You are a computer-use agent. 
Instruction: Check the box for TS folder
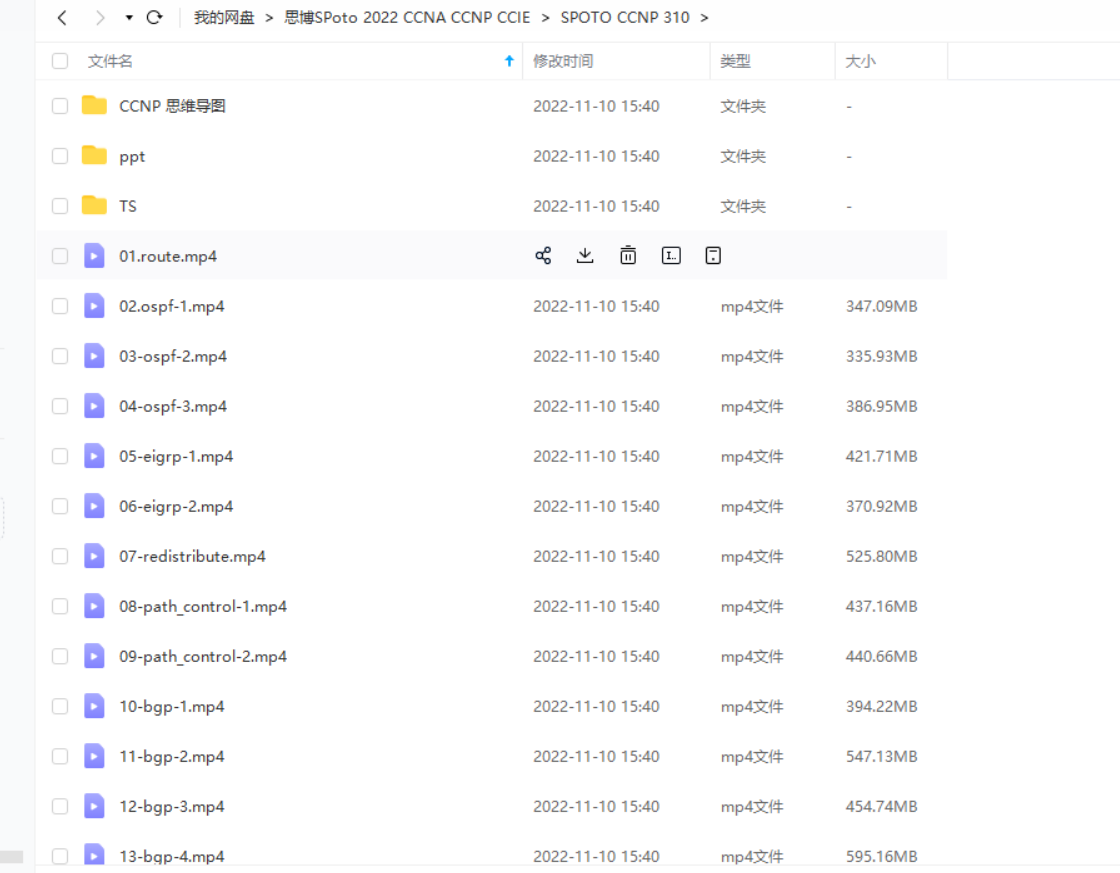point(60,206)
